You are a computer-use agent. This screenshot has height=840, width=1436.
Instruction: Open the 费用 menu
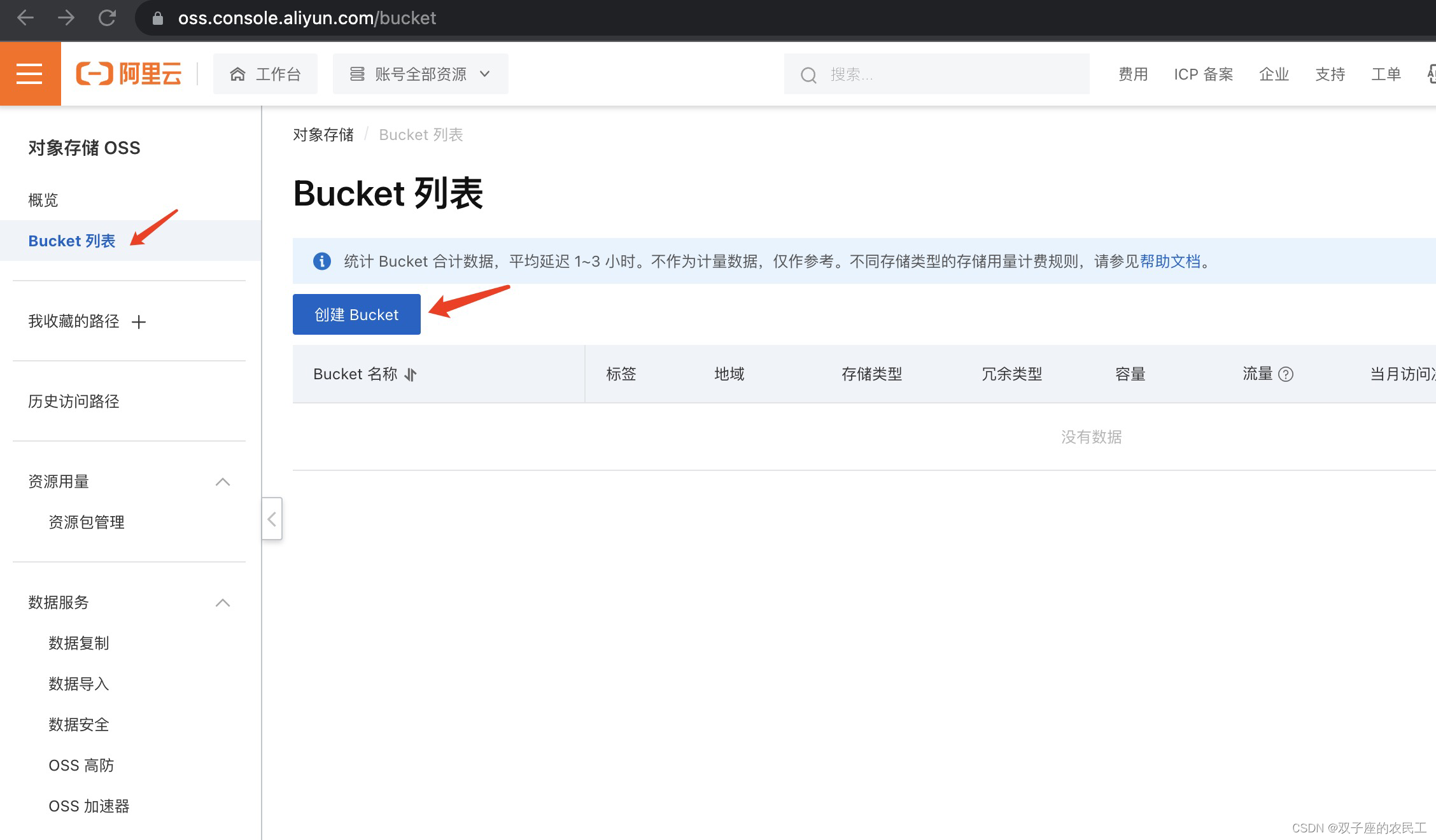[x=1132, y=74]
